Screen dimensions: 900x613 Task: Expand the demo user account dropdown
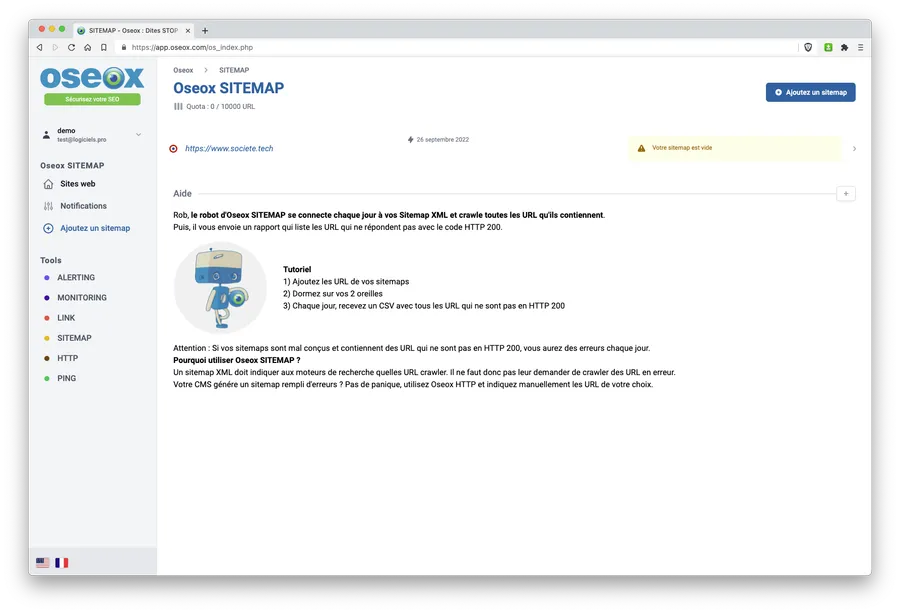(x=138, y=135)
